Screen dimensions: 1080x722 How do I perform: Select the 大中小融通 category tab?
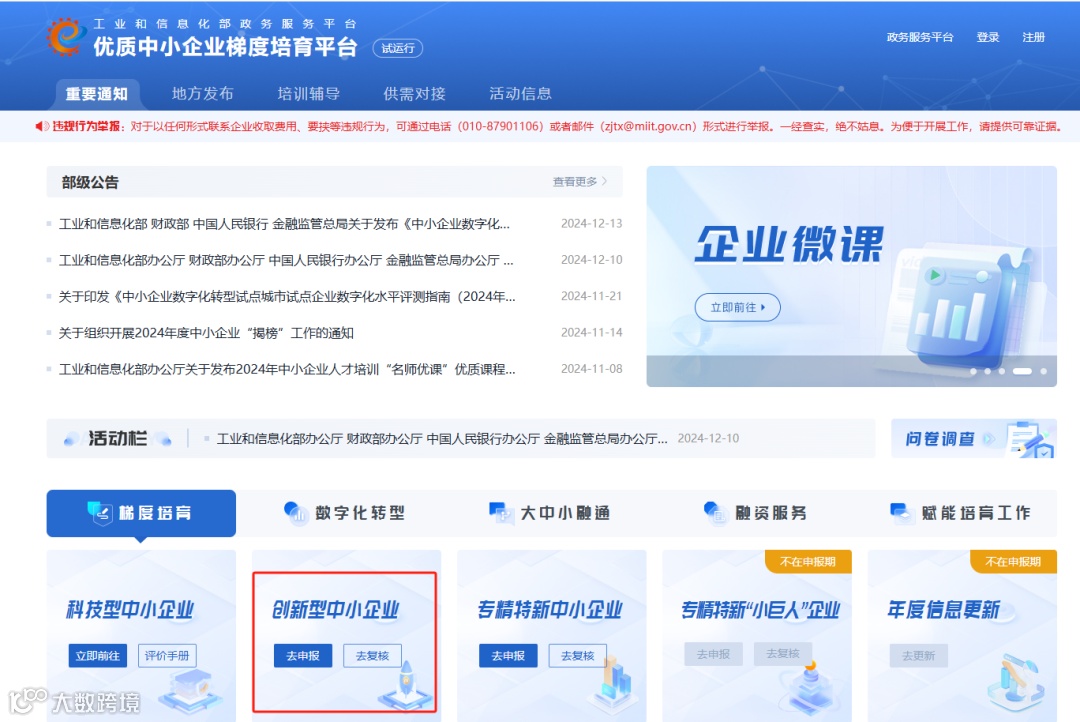(551, 513)
